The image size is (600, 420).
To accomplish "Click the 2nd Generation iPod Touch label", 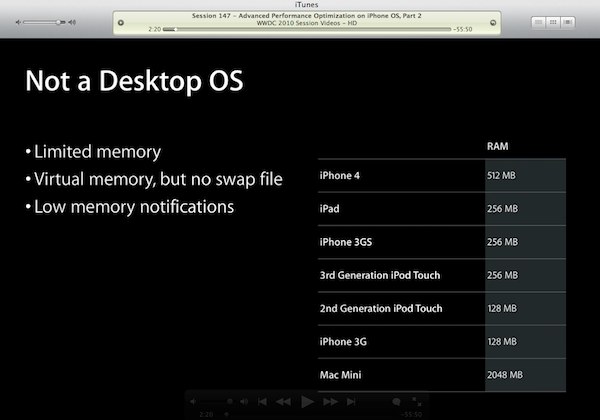I will 381,309.
